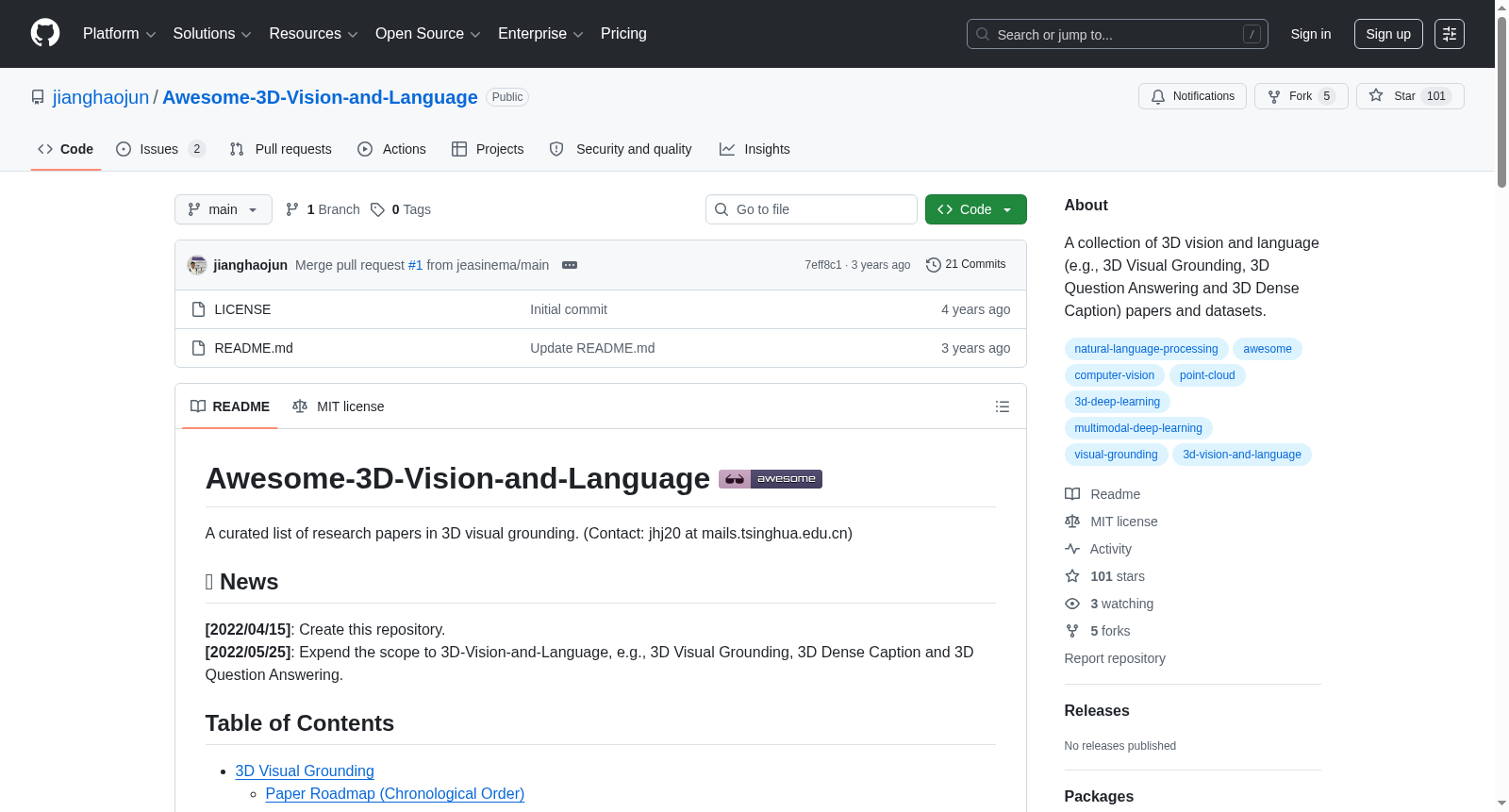Click the tag icon beside 0 Tags
The width and height of the screenshot is (1509, 812).
(x=377, y=209)
